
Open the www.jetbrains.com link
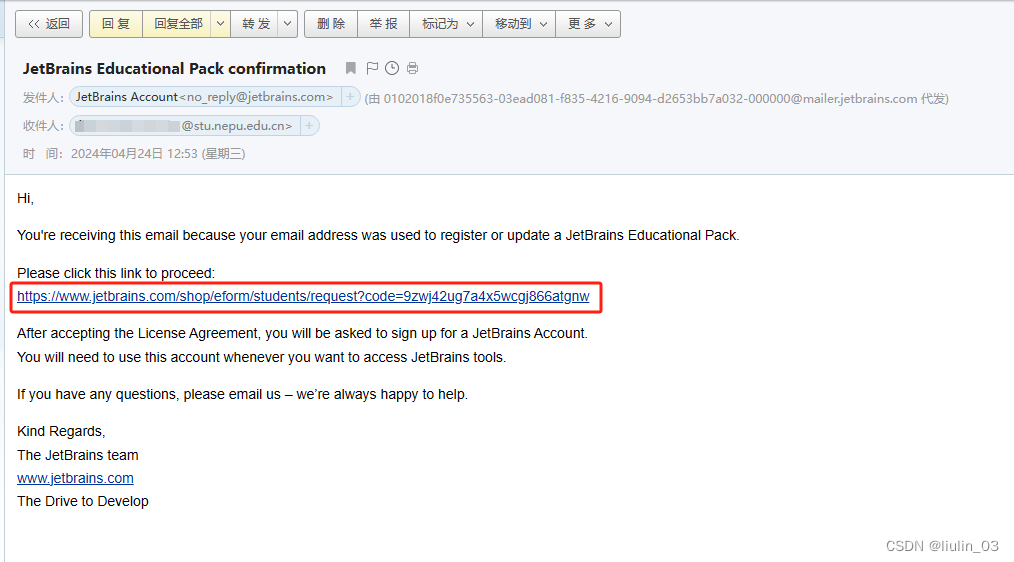[x=75, y=479]
